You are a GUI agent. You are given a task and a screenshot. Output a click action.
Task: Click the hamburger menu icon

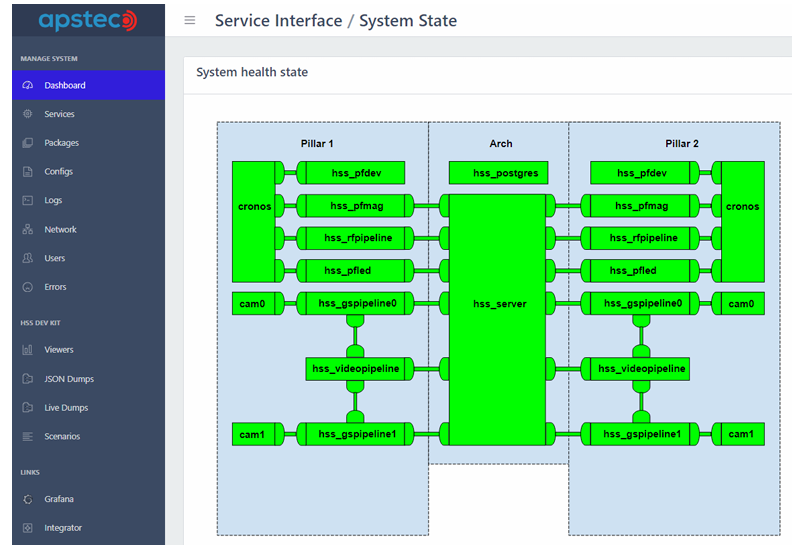[190, 21]
